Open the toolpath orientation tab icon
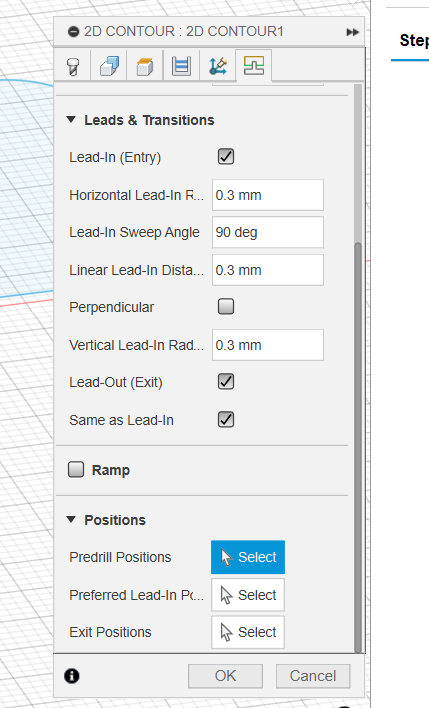 [218, 66]
